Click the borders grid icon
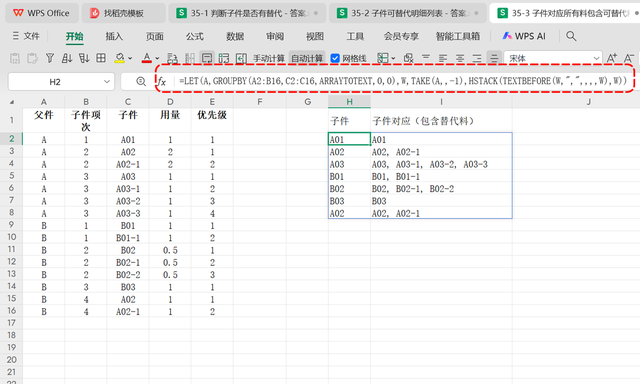 point(101,58)
